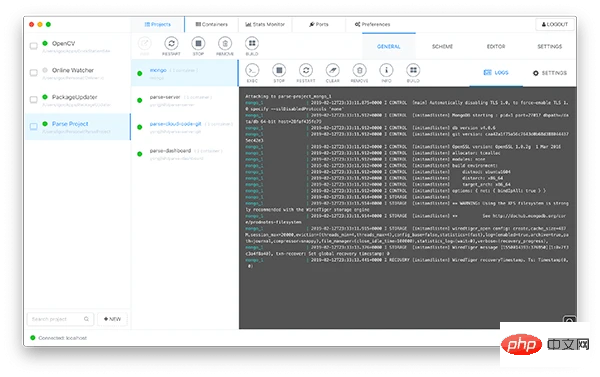The height and width of the screenshot is (377, 600).
Task: Select the General sub-tab
Action: coord(389,46)
